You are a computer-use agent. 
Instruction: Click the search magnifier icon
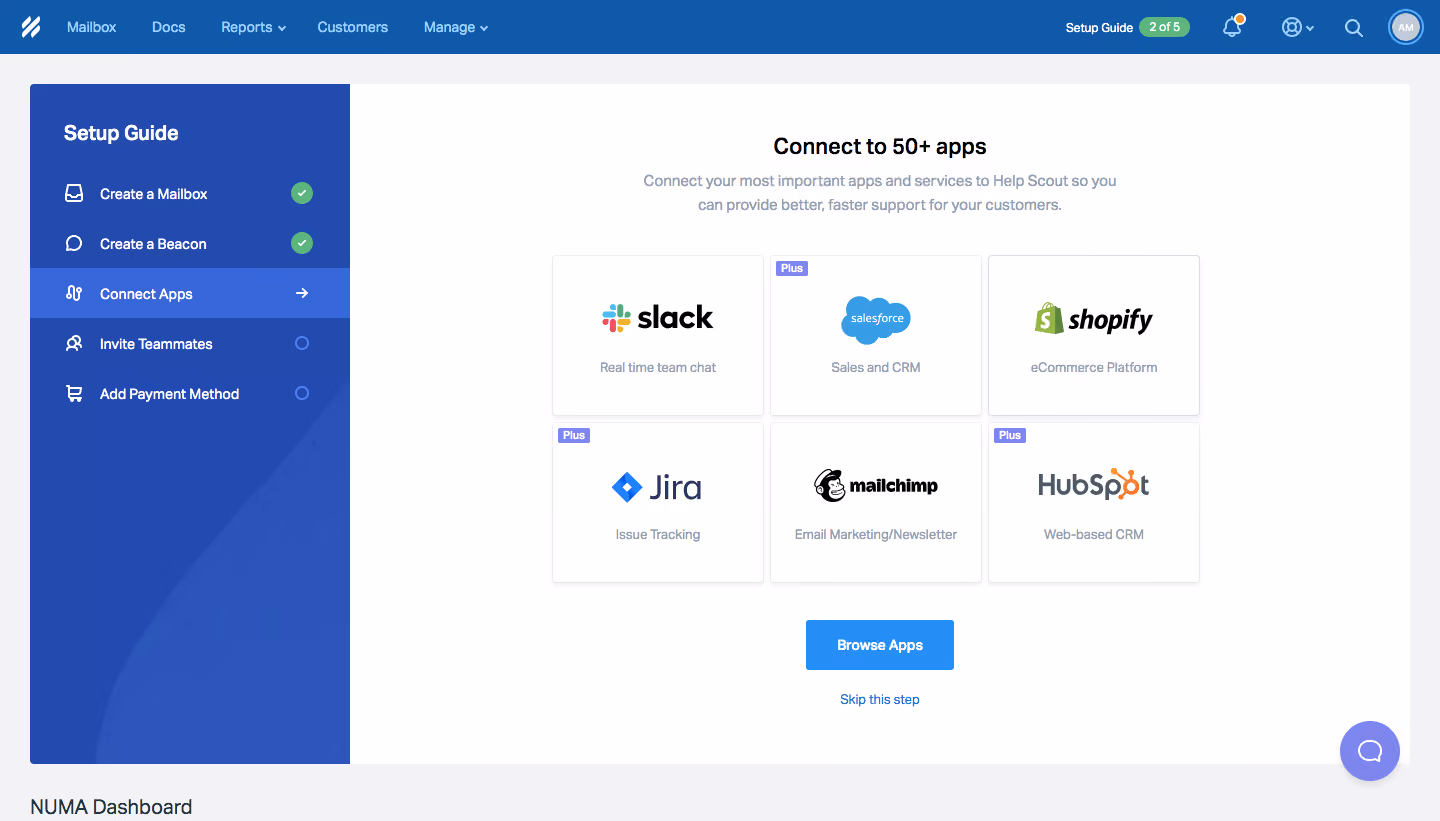pos(1354,28)
